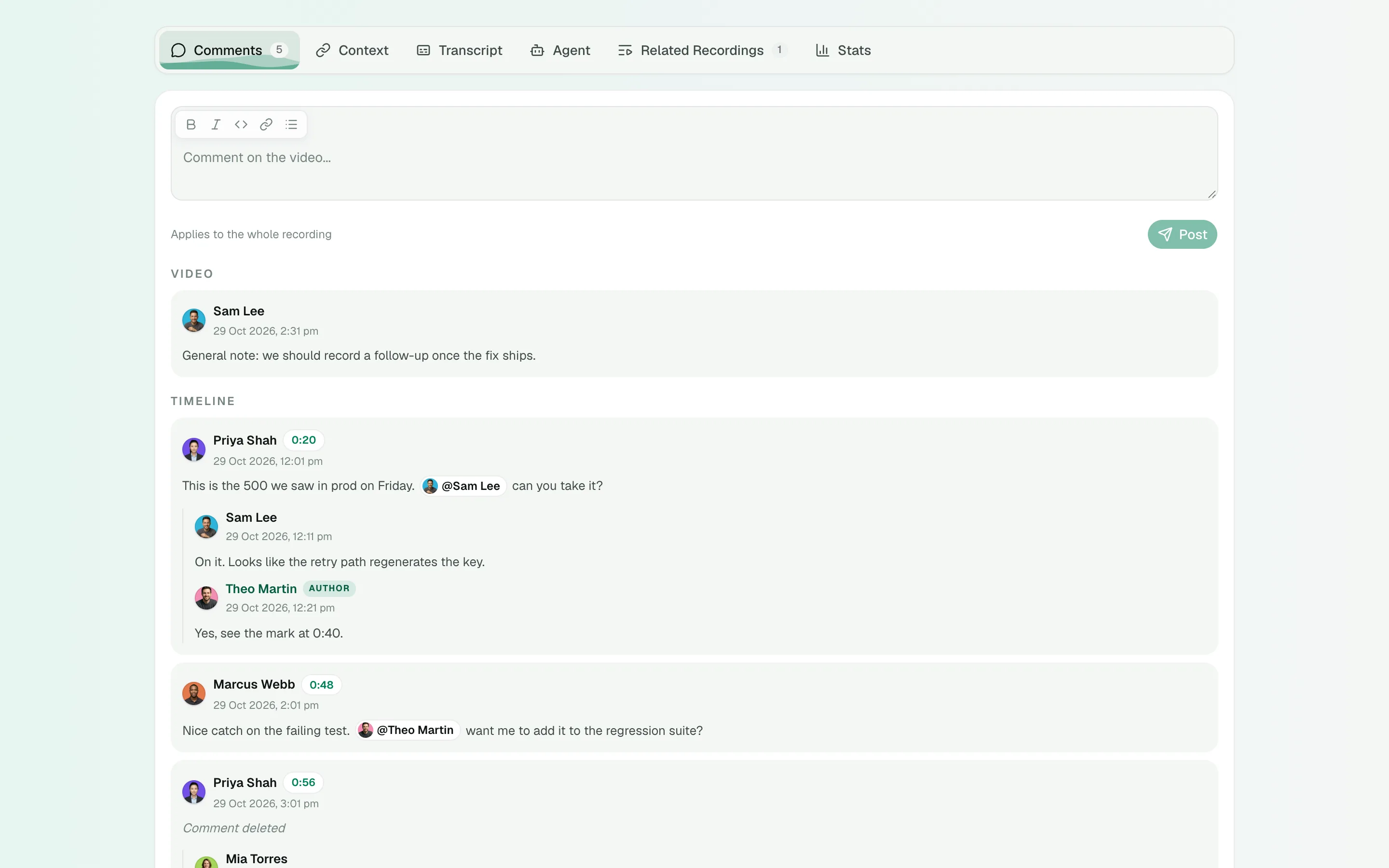Open the Related Recordings tab
This screenshot has width=1389, height=868.
(x=703, y=50)
